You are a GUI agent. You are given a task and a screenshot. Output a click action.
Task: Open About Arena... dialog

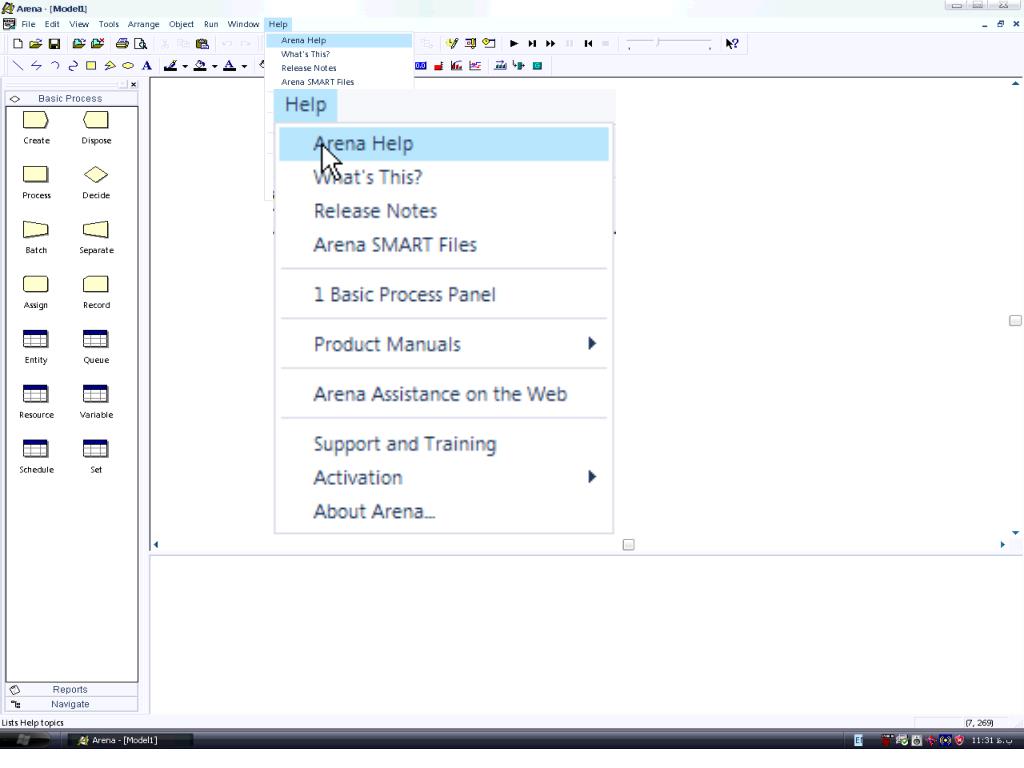pos(444,511)
